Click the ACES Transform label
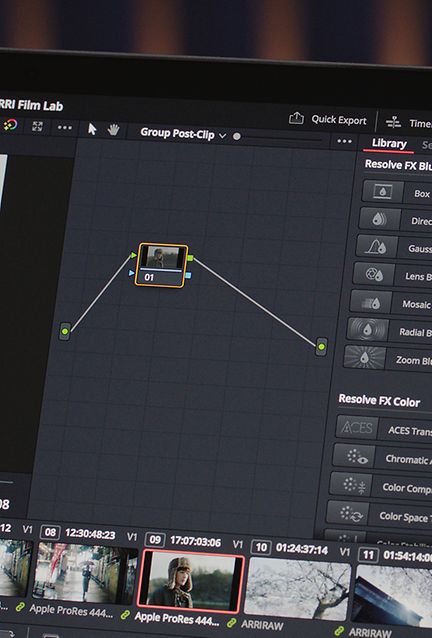 tap(410, 430)
